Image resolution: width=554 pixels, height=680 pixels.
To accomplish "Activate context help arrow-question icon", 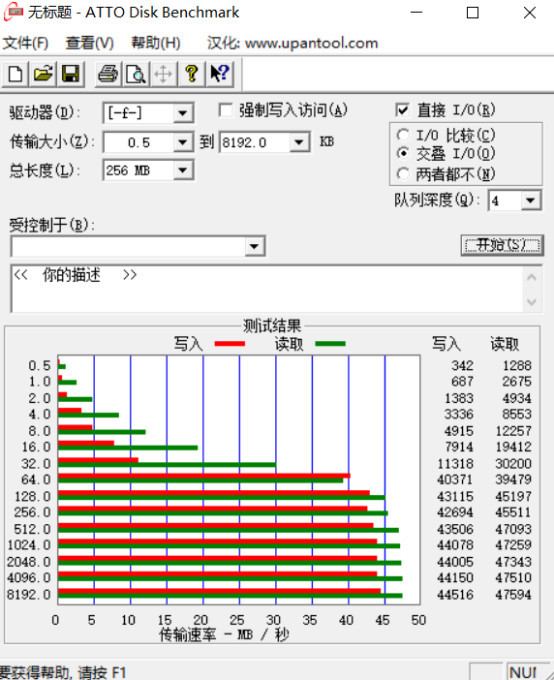I will 220,74.
